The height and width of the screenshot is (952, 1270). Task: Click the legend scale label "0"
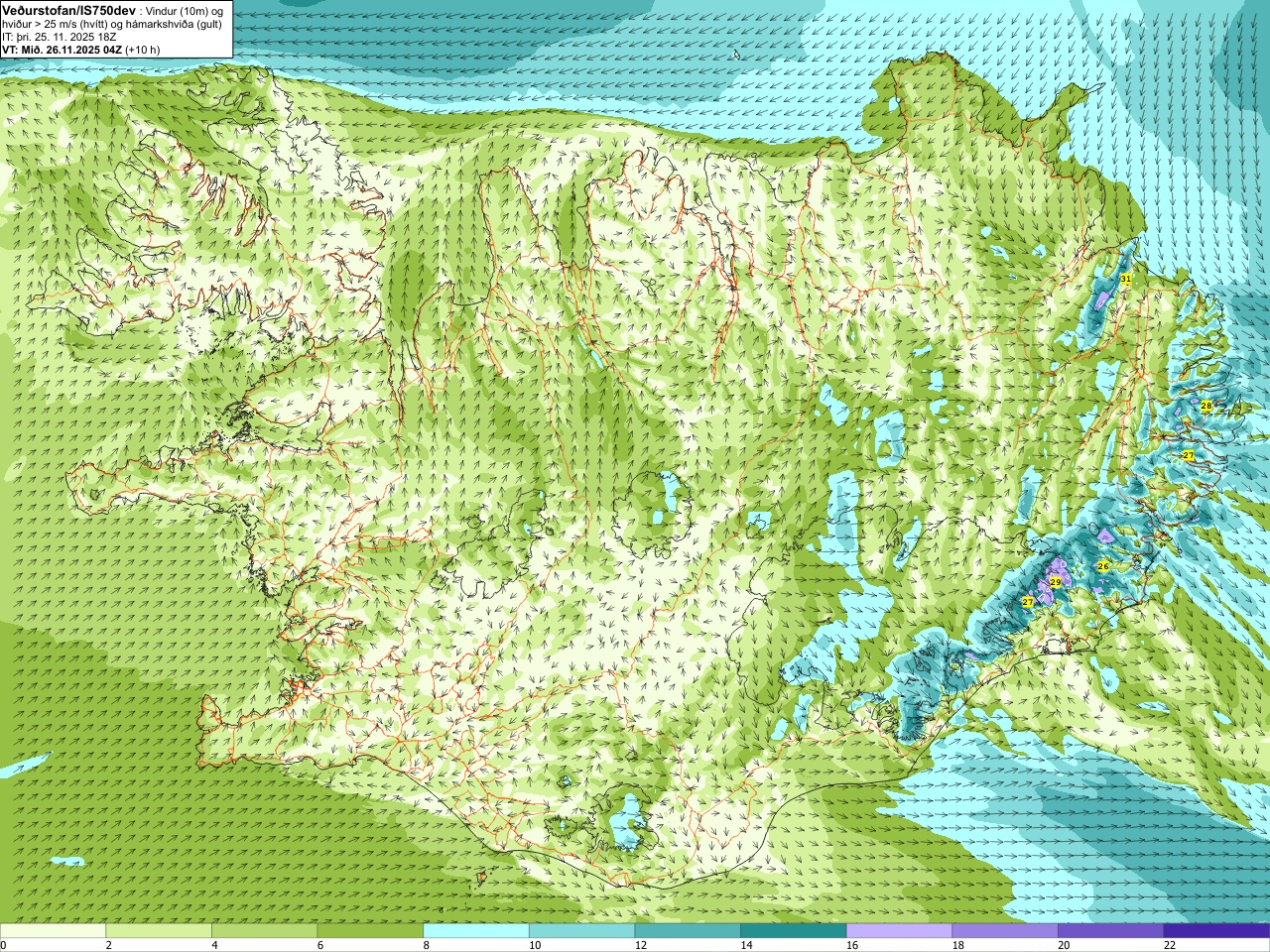coord(3,945)
